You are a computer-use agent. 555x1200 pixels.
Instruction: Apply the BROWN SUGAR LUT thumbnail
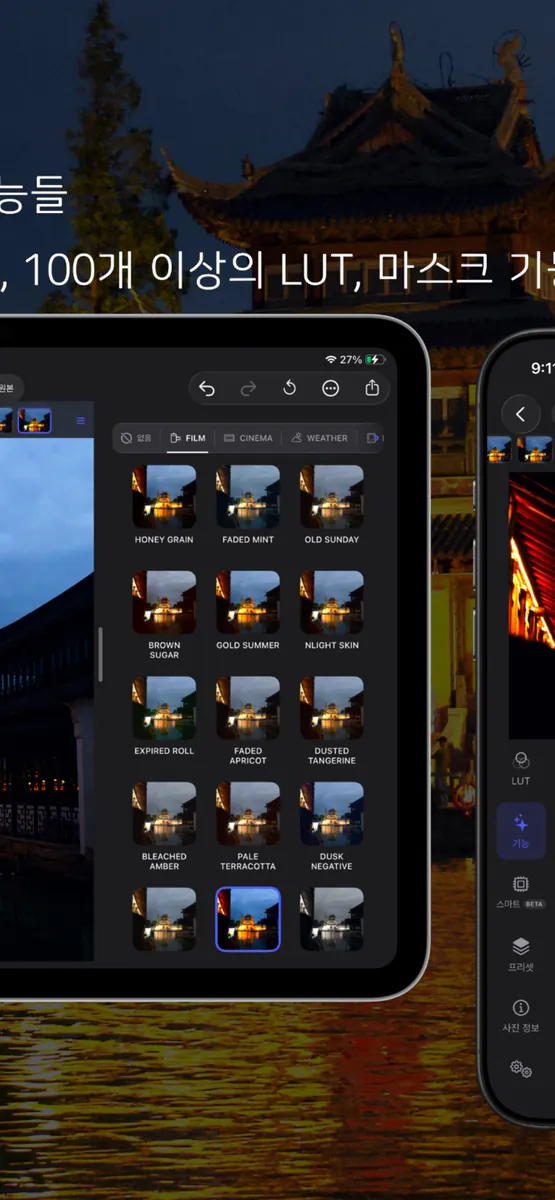(164, 603)
